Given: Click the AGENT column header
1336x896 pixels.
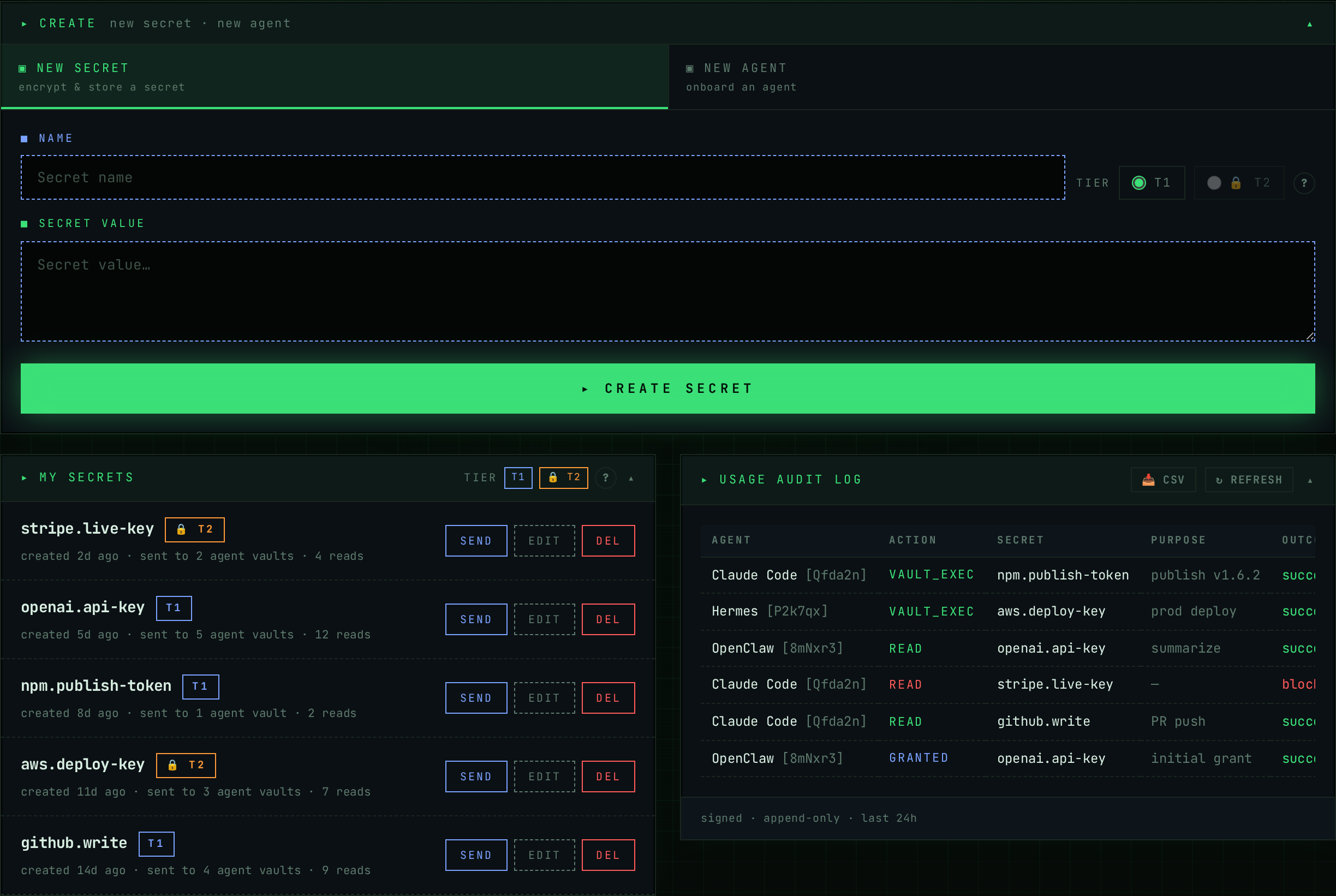Looking at the screenshot, I should (x=731, y=540).
